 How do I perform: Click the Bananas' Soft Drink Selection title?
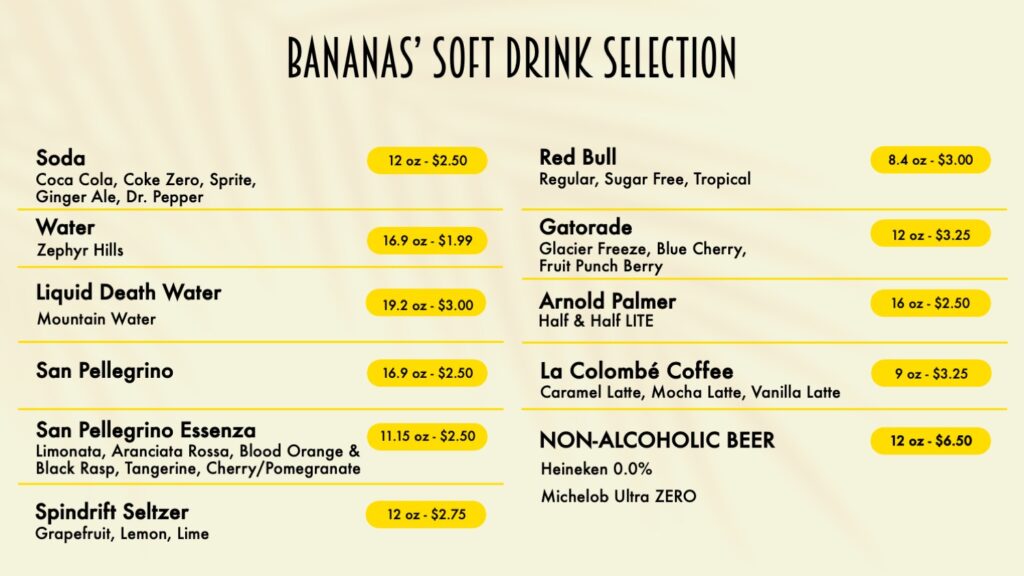[x=512, y=57]
